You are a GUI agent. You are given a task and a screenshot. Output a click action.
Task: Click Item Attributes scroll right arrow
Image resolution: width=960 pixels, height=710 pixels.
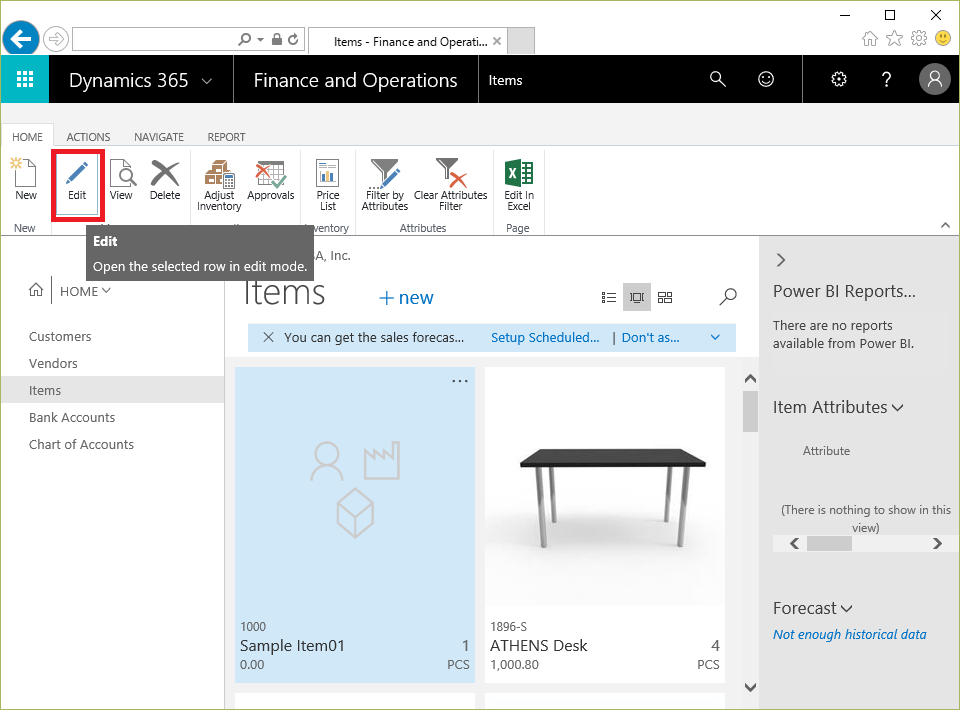(x=937, y=544)
